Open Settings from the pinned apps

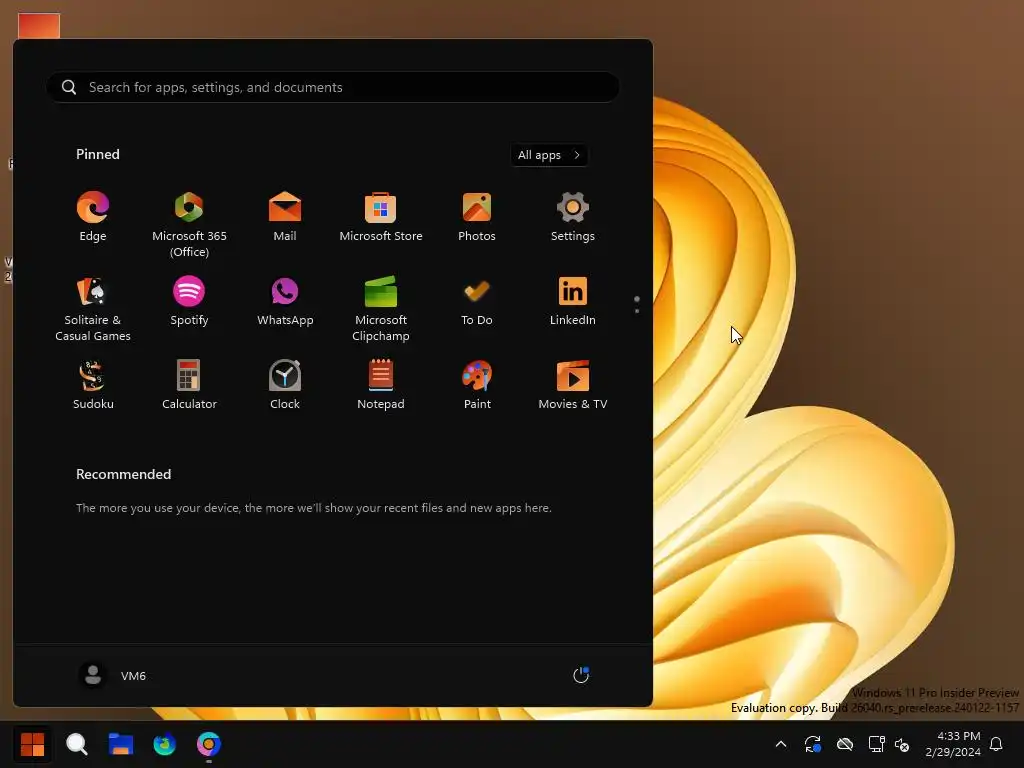pos(573,217)
